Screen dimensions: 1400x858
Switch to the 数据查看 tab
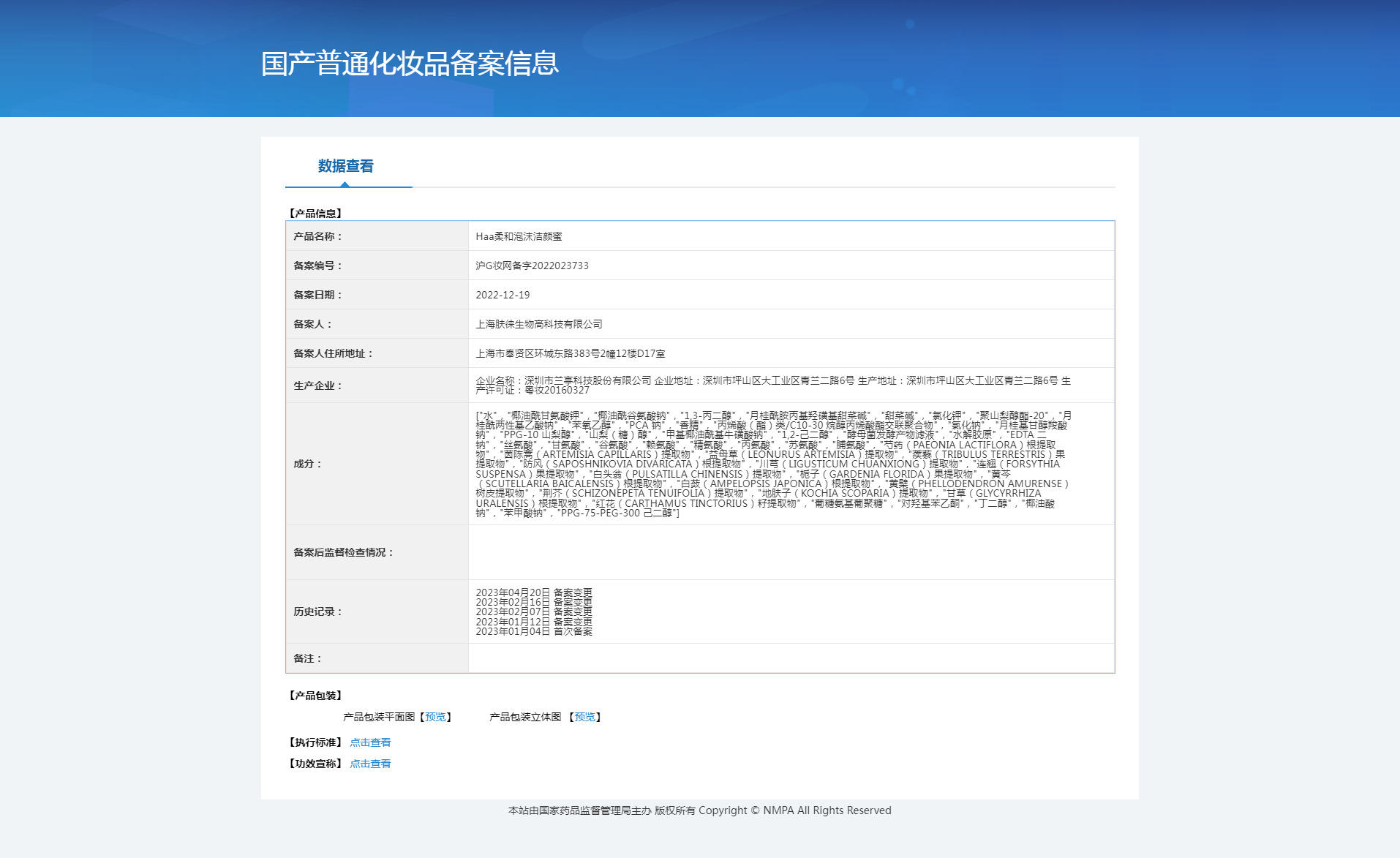click(x=344, y=167)
